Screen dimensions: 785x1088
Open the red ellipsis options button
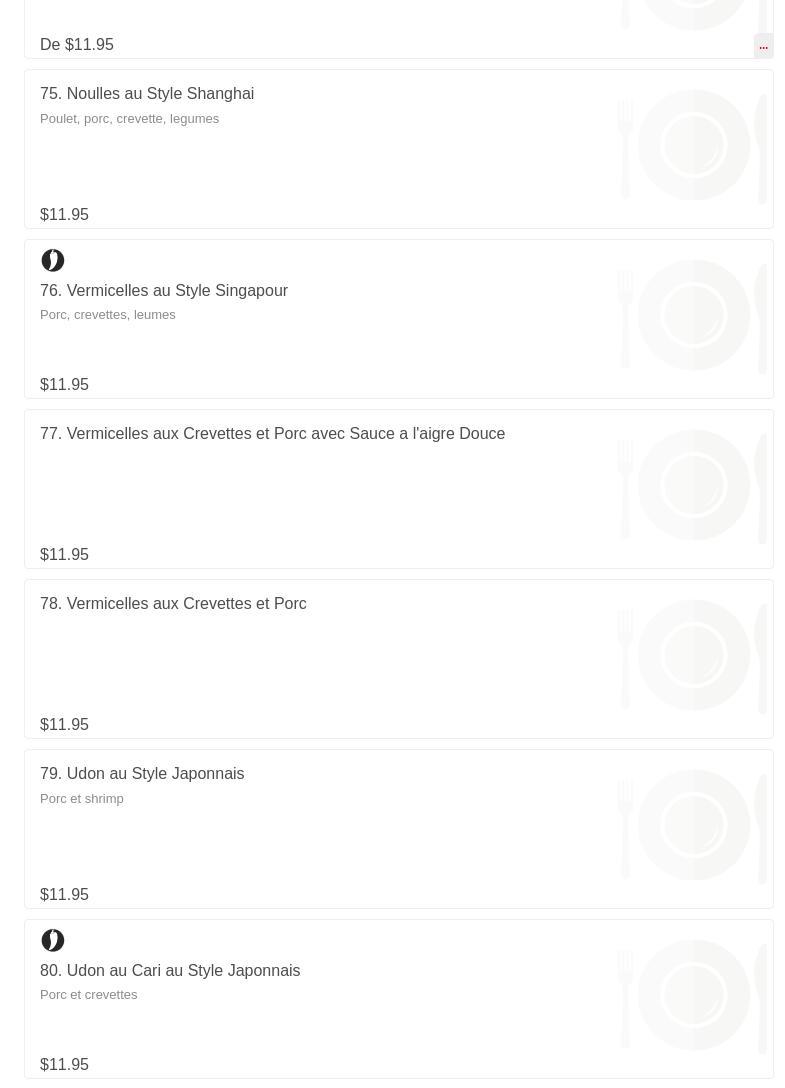(x=763, y=46)
